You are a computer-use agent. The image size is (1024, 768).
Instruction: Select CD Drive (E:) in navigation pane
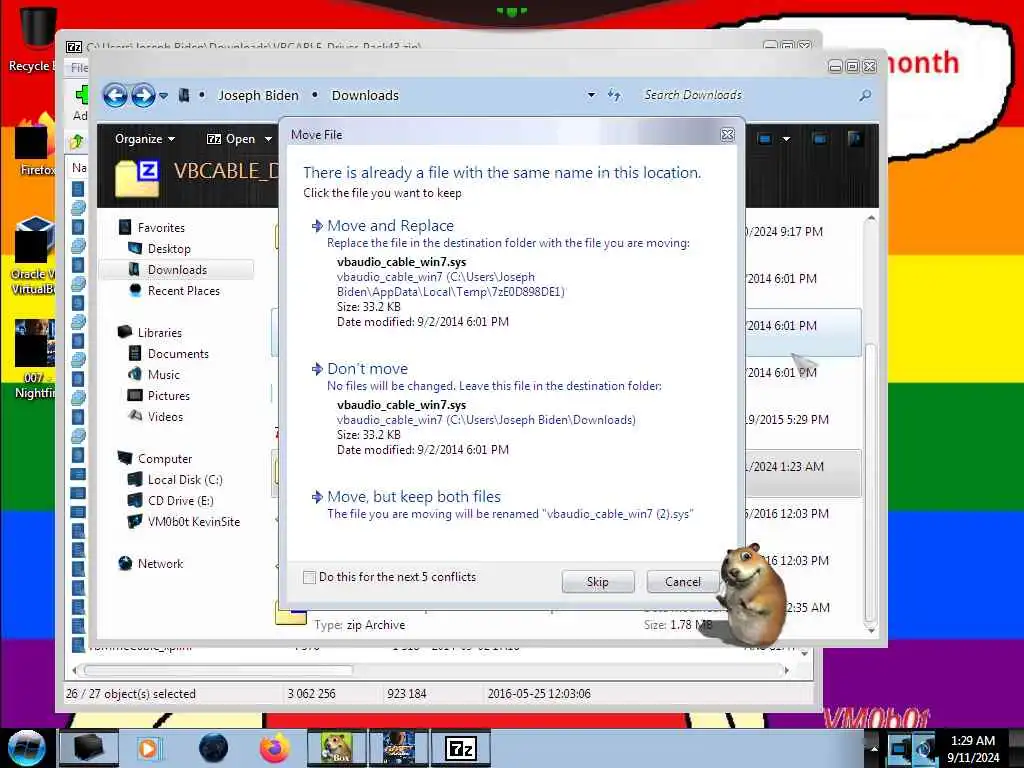click(x=180, y=501)
